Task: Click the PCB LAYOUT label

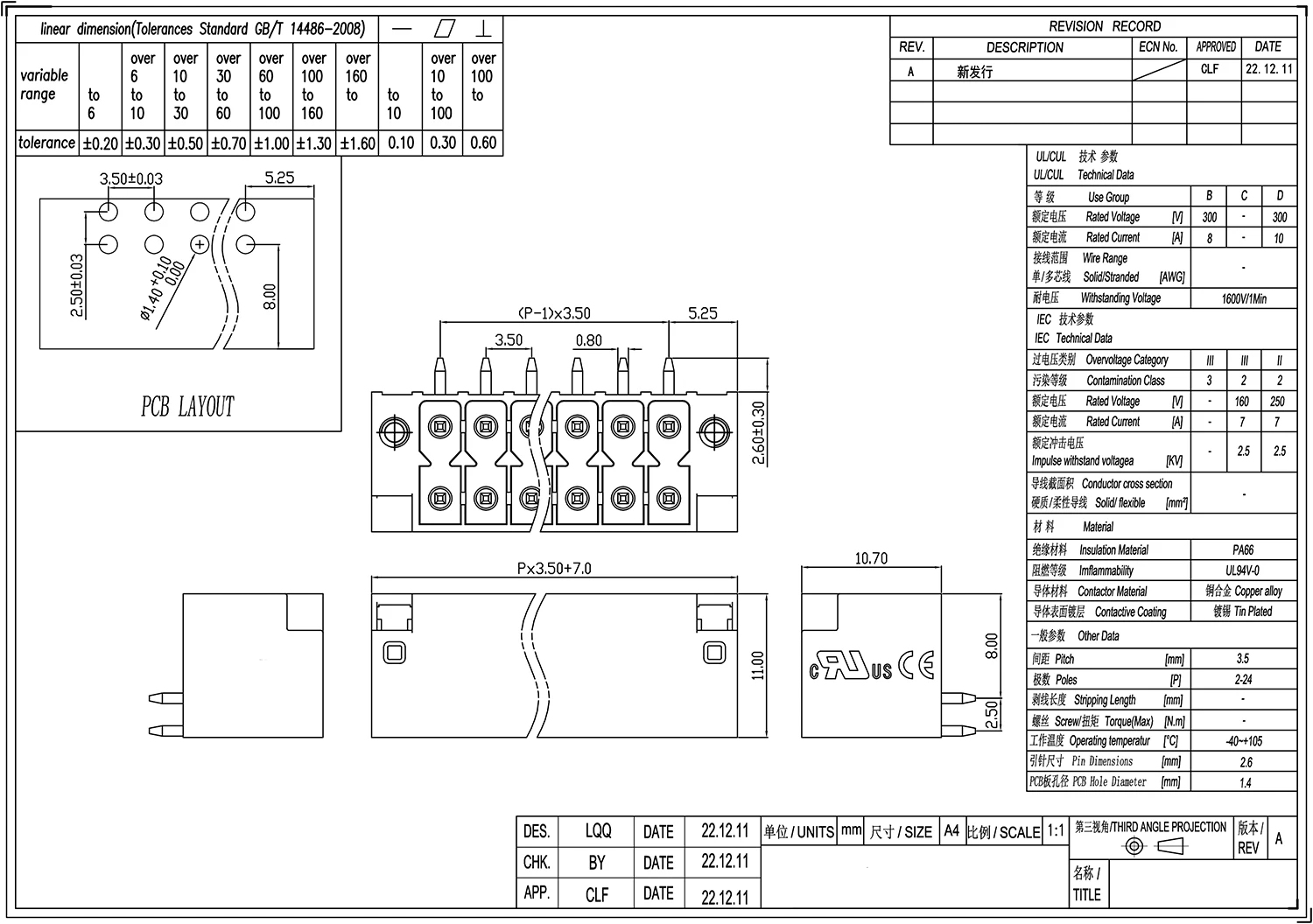Action: click(187, 406)
